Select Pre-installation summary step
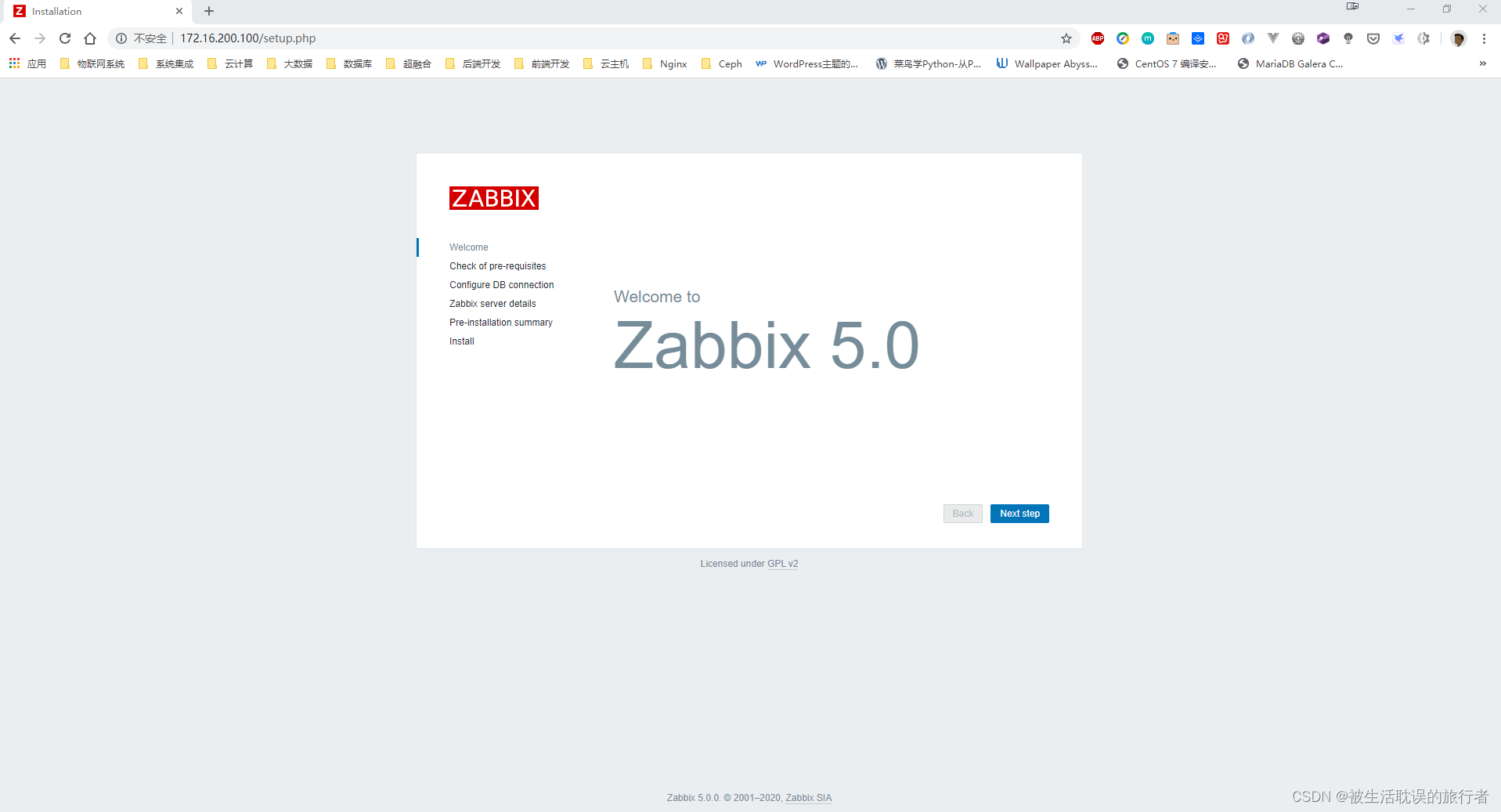1501x812 pixels. (x=500, y=323)
